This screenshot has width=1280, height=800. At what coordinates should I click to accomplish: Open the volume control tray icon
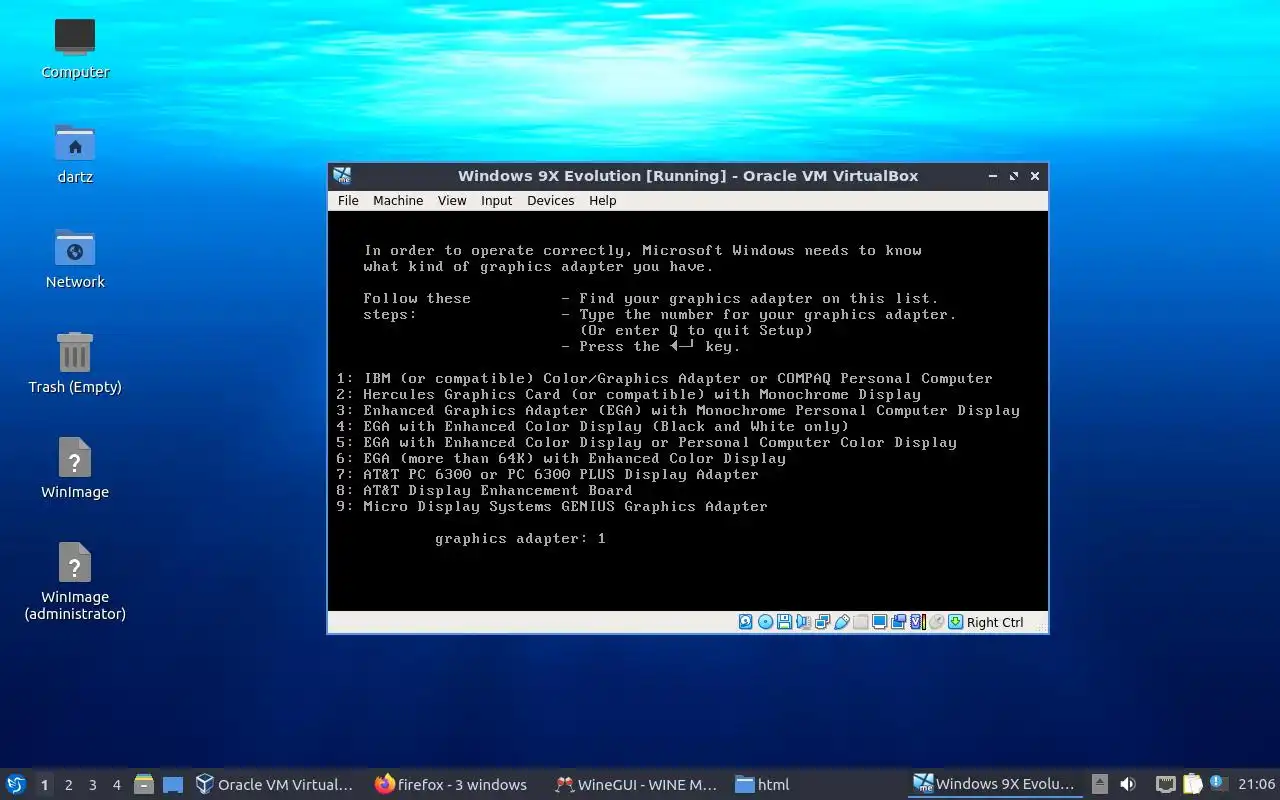pos(1128,785)
